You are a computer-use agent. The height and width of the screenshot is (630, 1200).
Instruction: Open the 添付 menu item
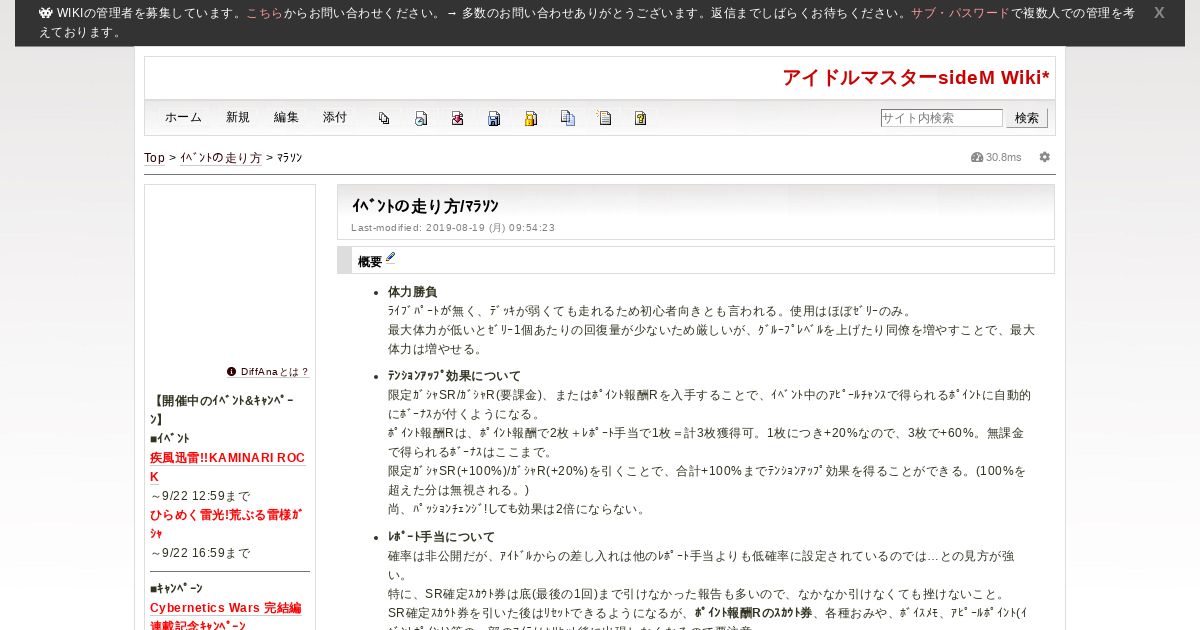tap(335, 118)
